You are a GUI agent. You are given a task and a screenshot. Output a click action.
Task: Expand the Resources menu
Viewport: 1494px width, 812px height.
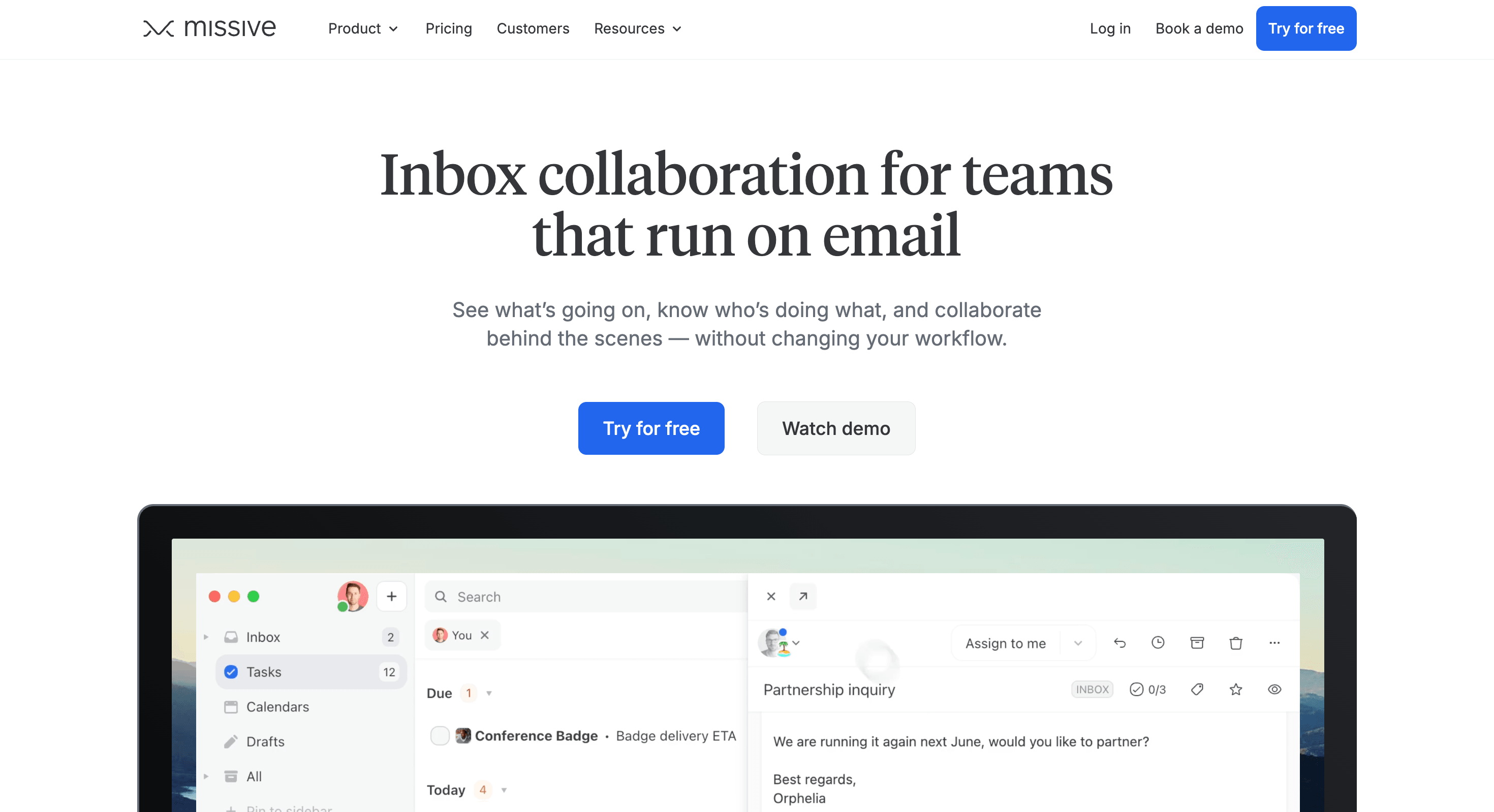point(637,28)
